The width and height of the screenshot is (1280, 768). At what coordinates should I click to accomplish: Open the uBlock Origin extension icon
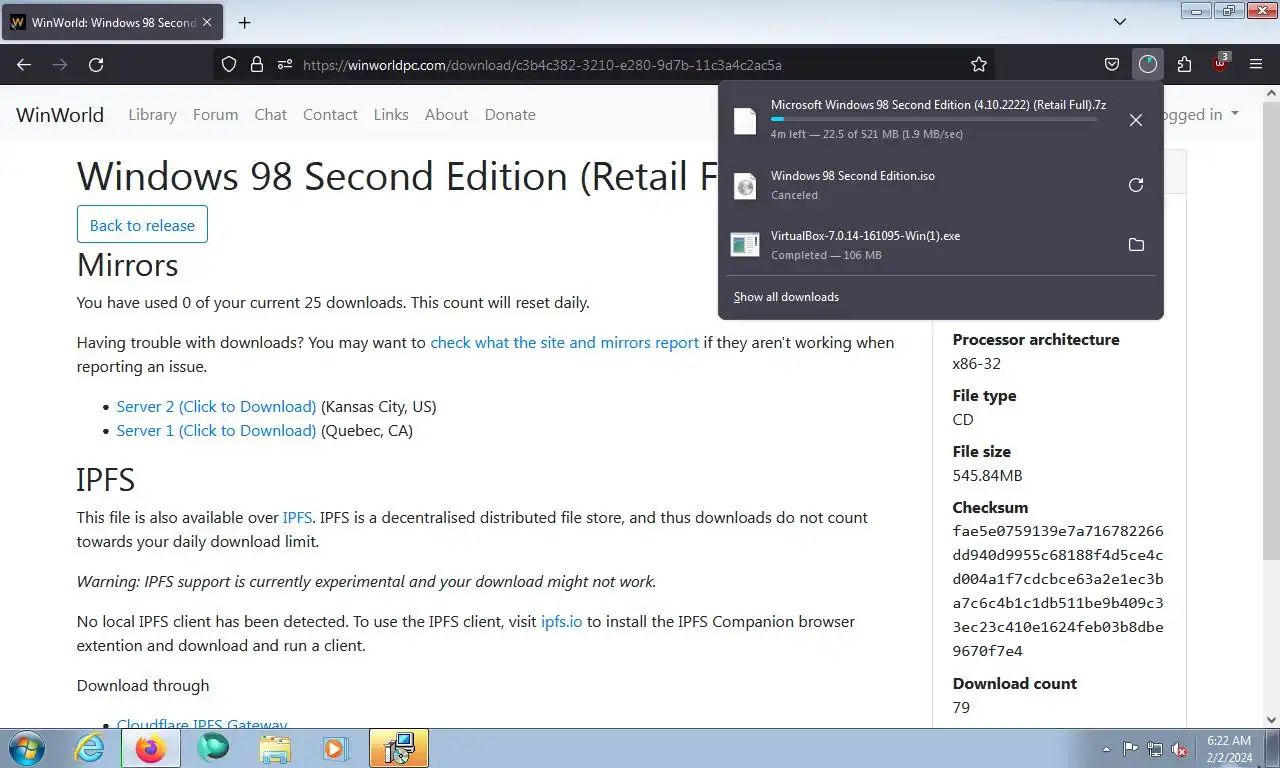1220,65
